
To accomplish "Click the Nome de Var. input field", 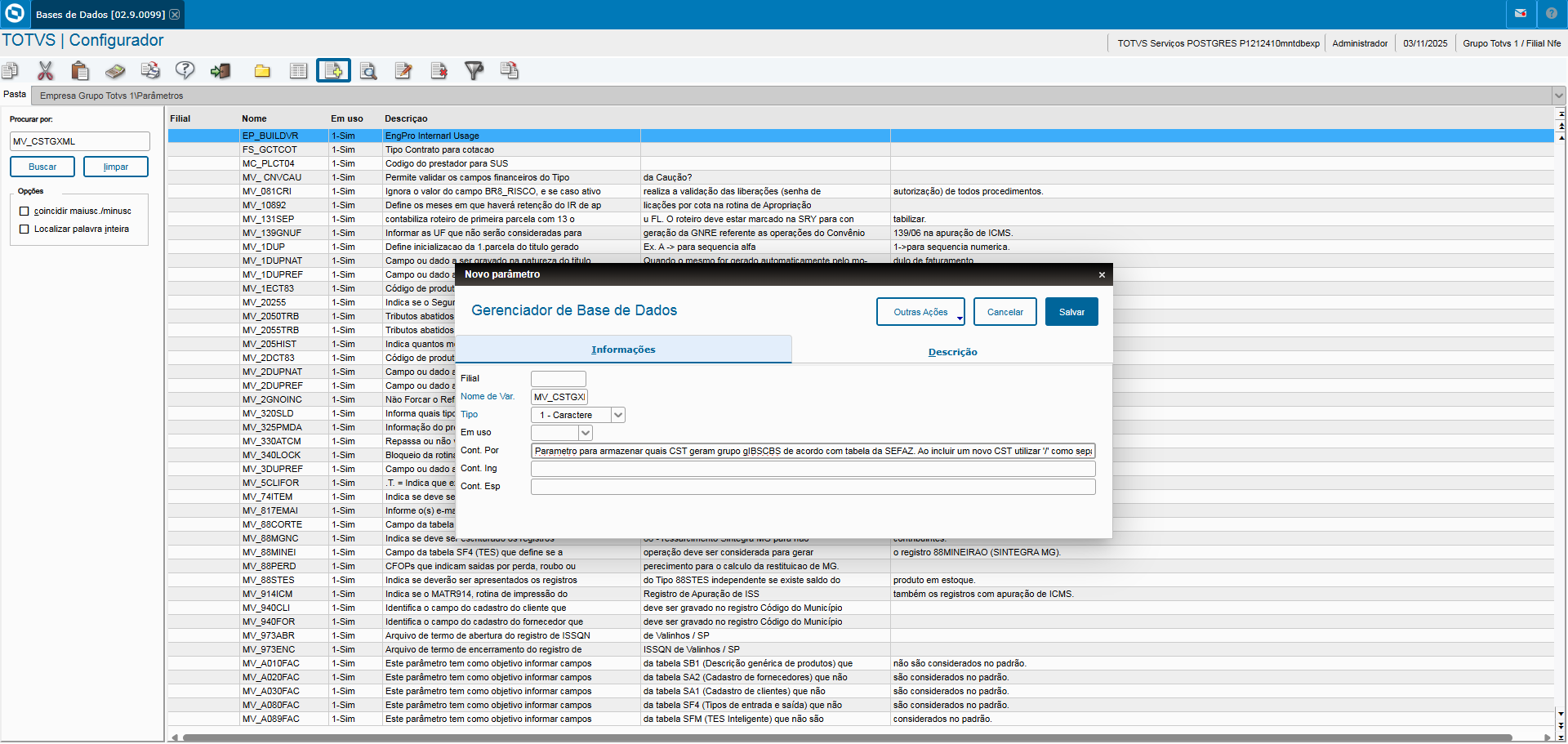I will [559, 397].
